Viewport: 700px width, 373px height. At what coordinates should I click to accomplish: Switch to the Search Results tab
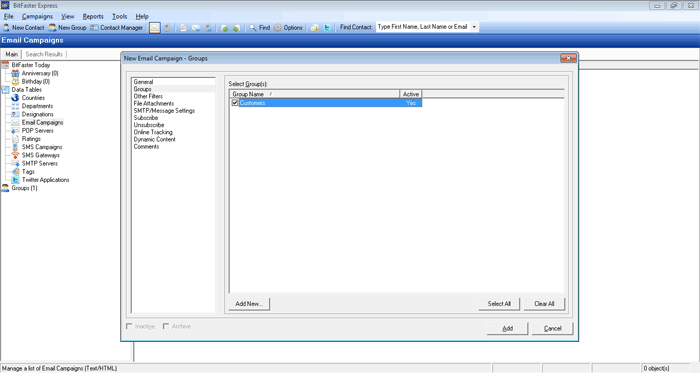point(44,54)
